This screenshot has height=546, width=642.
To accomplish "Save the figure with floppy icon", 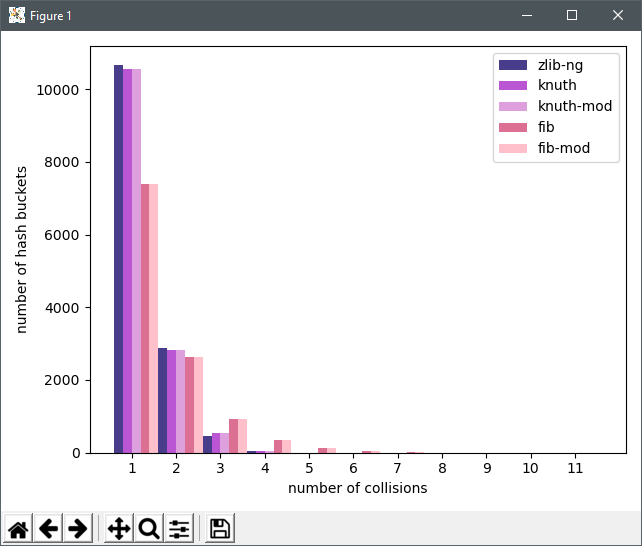I will click(220, 528).
